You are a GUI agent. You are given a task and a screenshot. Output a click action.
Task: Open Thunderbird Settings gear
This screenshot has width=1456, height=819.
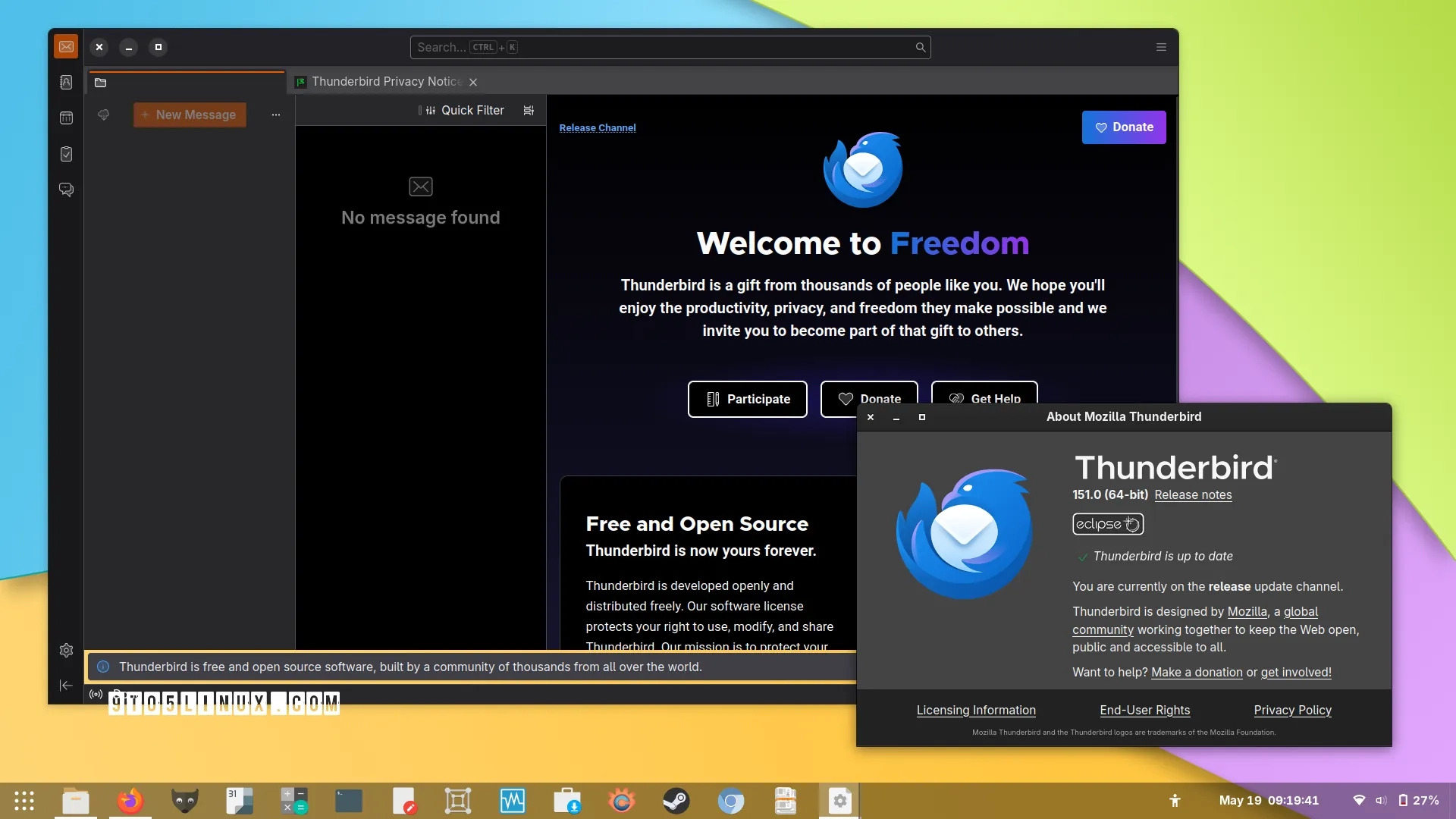[66, 650]
